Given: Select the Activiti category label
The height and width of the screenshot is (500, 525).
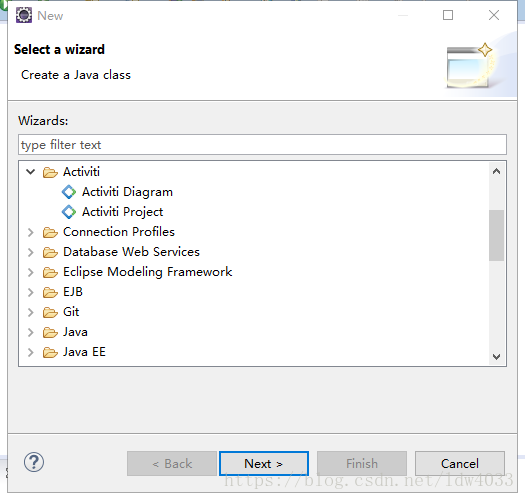Looking at the screenshot, I should 81,172.
